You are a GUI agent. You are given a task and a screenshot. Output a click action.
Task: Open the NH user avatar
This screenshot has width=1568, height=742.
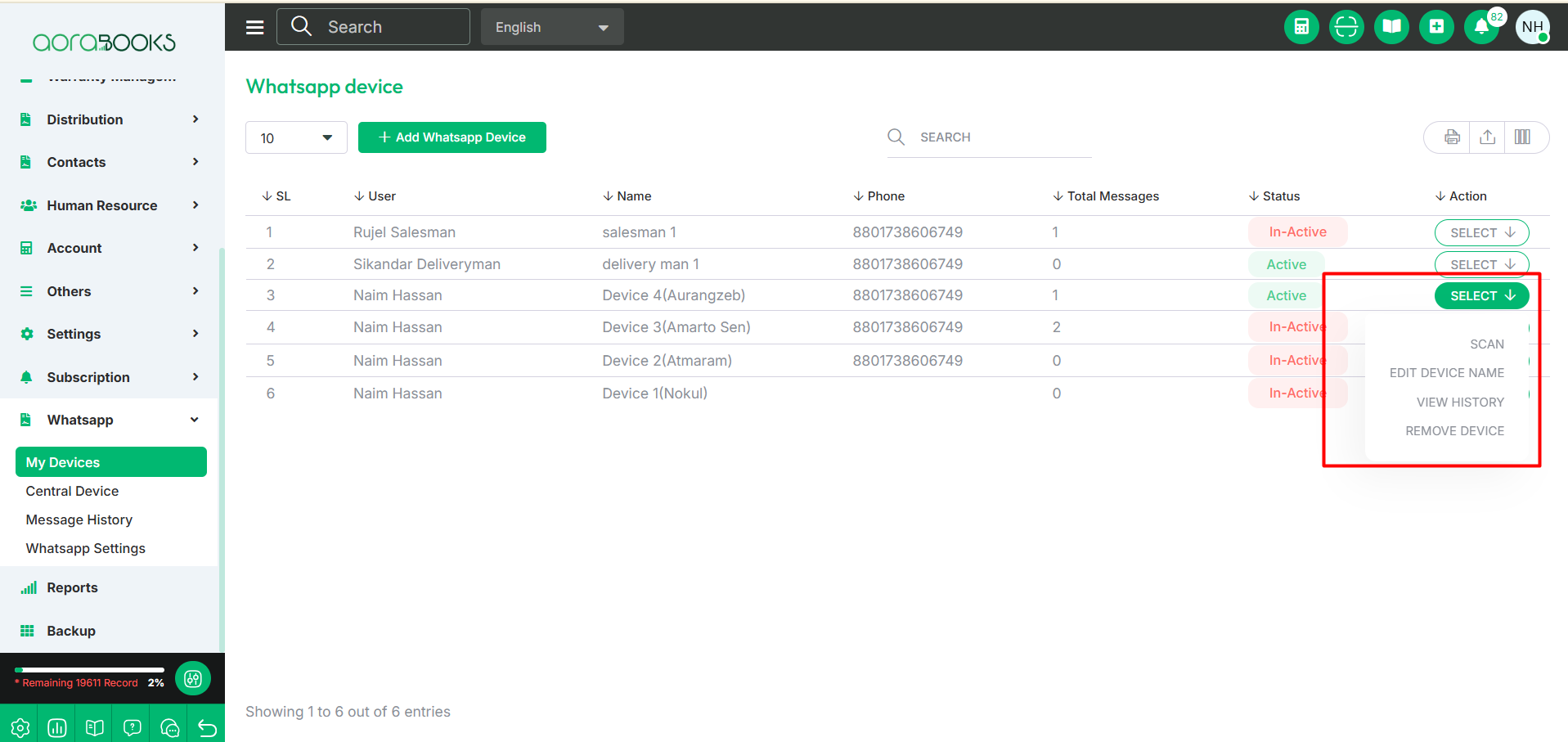tap(1533, 27)
